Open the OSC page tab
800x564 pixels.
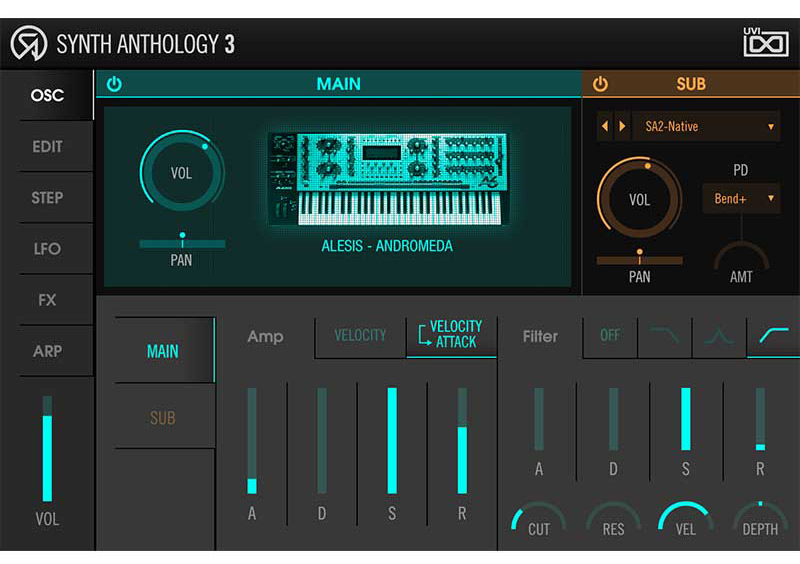click(x=47, y=95)
